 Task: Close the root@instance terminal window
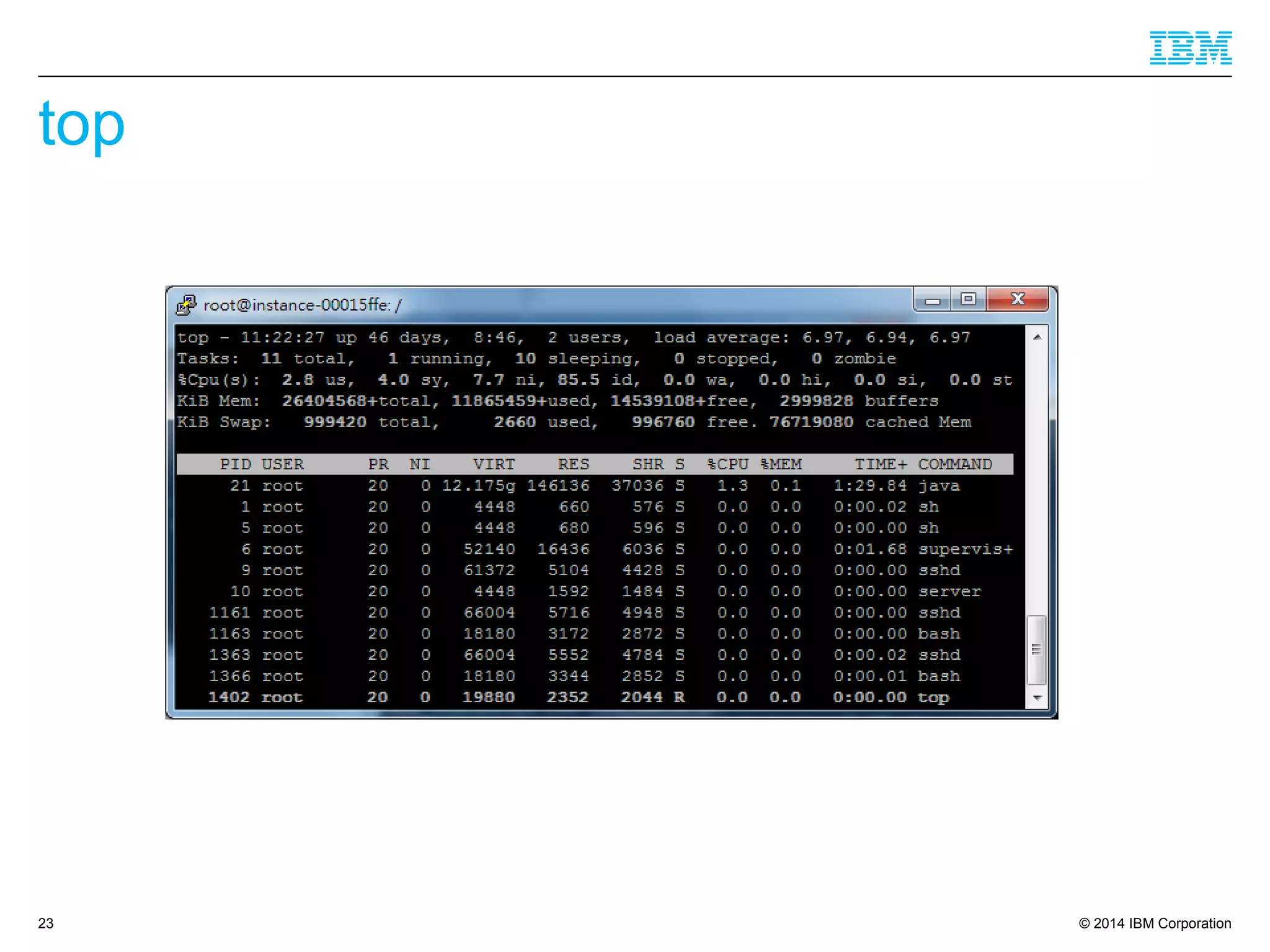pos(1017,299)
